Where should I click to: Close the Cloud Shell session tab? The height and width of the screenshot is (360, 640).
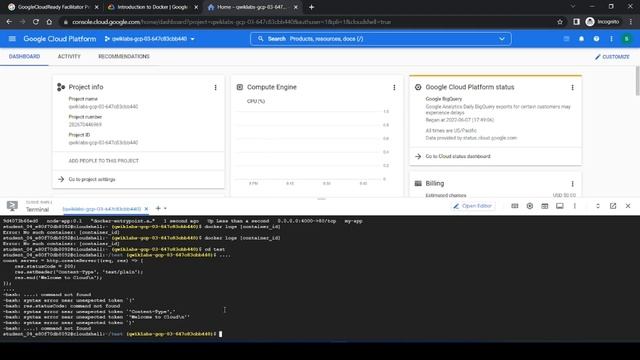click(146, 209)
